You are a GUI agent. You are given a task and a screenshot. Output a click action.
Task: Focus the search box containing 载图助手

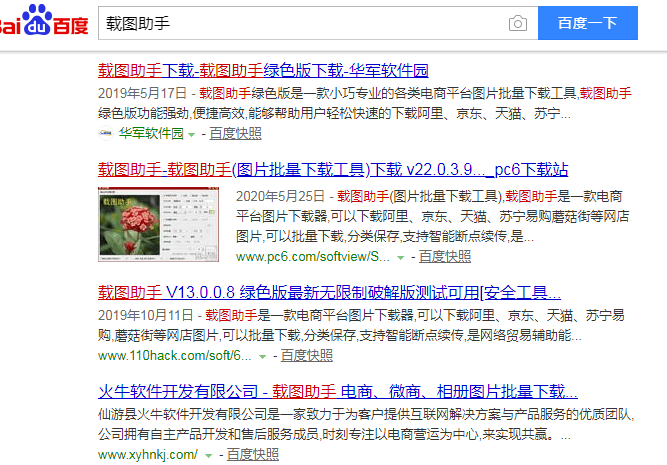[318, 23]
